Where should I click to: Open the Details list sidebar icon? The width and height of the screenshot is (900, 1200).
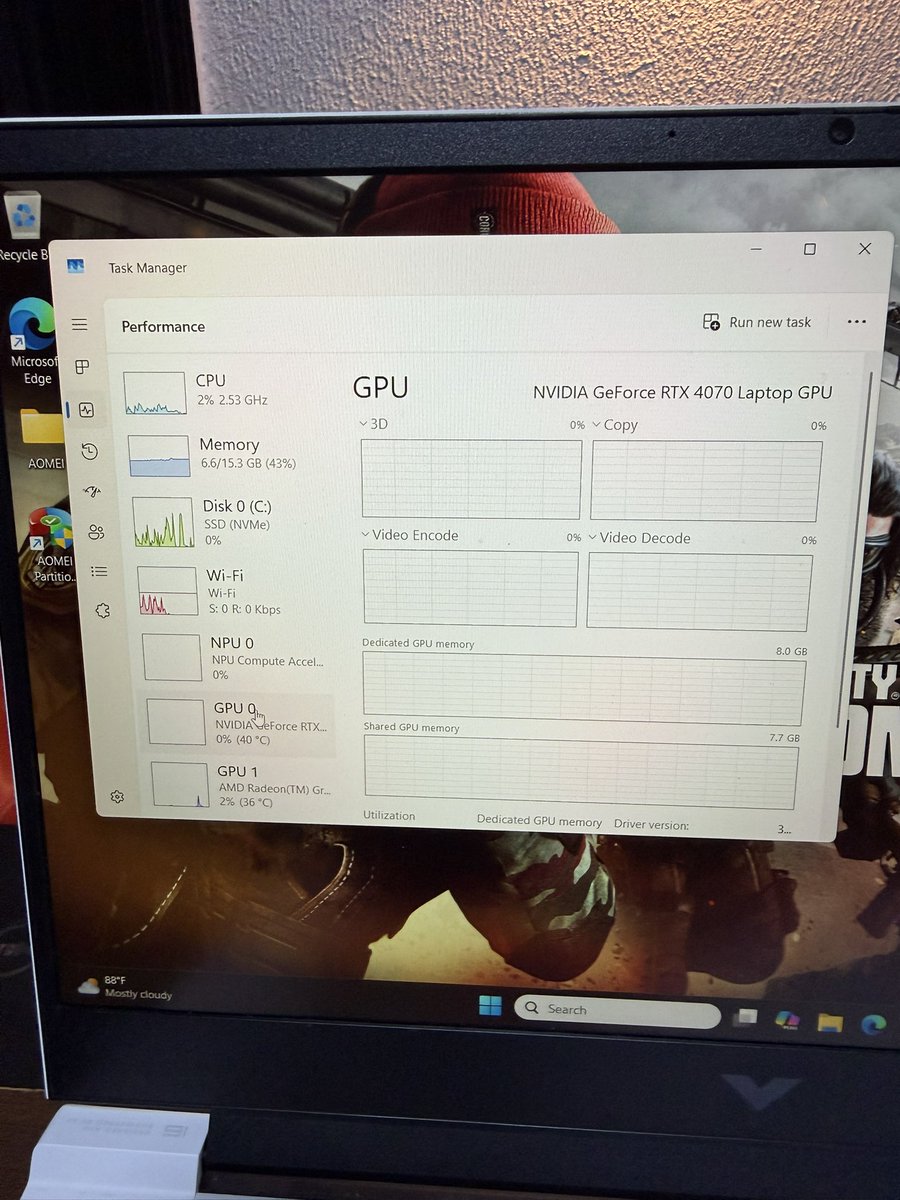[x=99, y=571]
